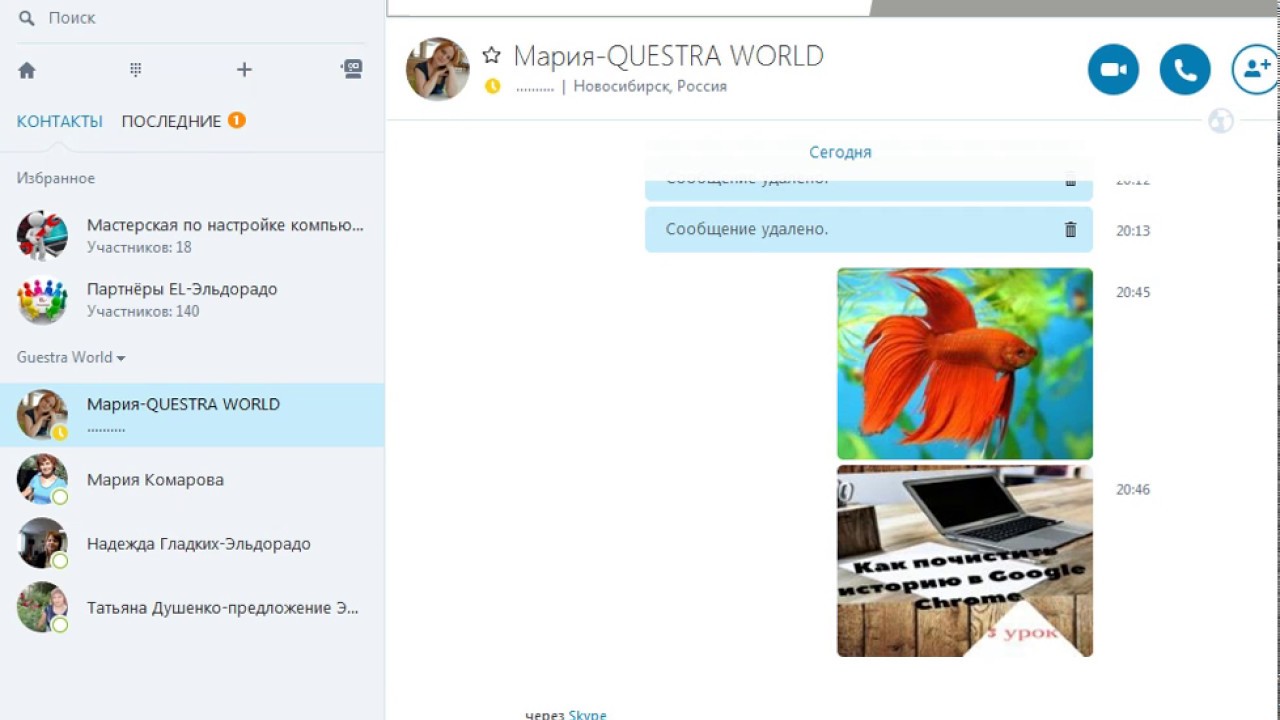Click the Сегодня date header

(x=840, y=152)
